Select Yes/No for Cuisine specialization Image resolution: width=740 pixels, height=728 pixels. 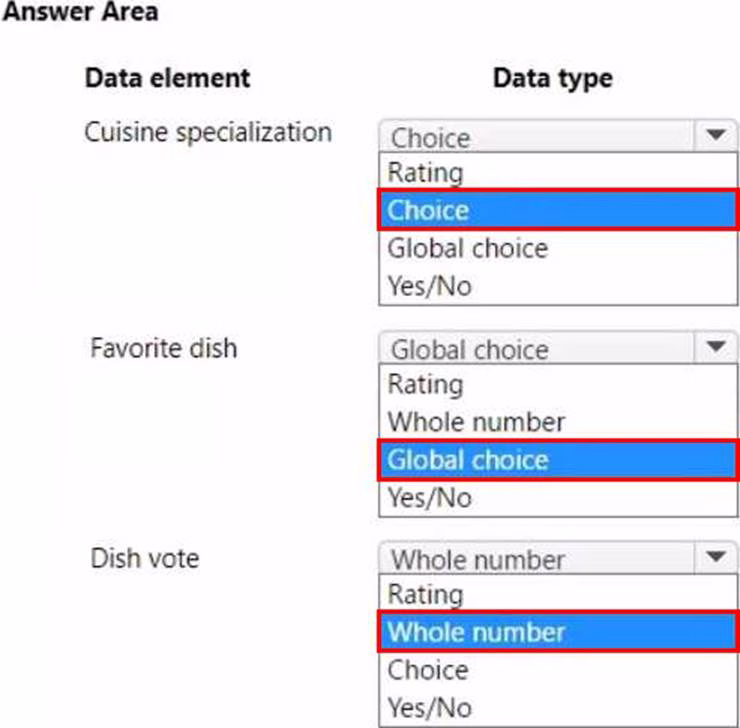pyautogui.click(x=429, y=286)
